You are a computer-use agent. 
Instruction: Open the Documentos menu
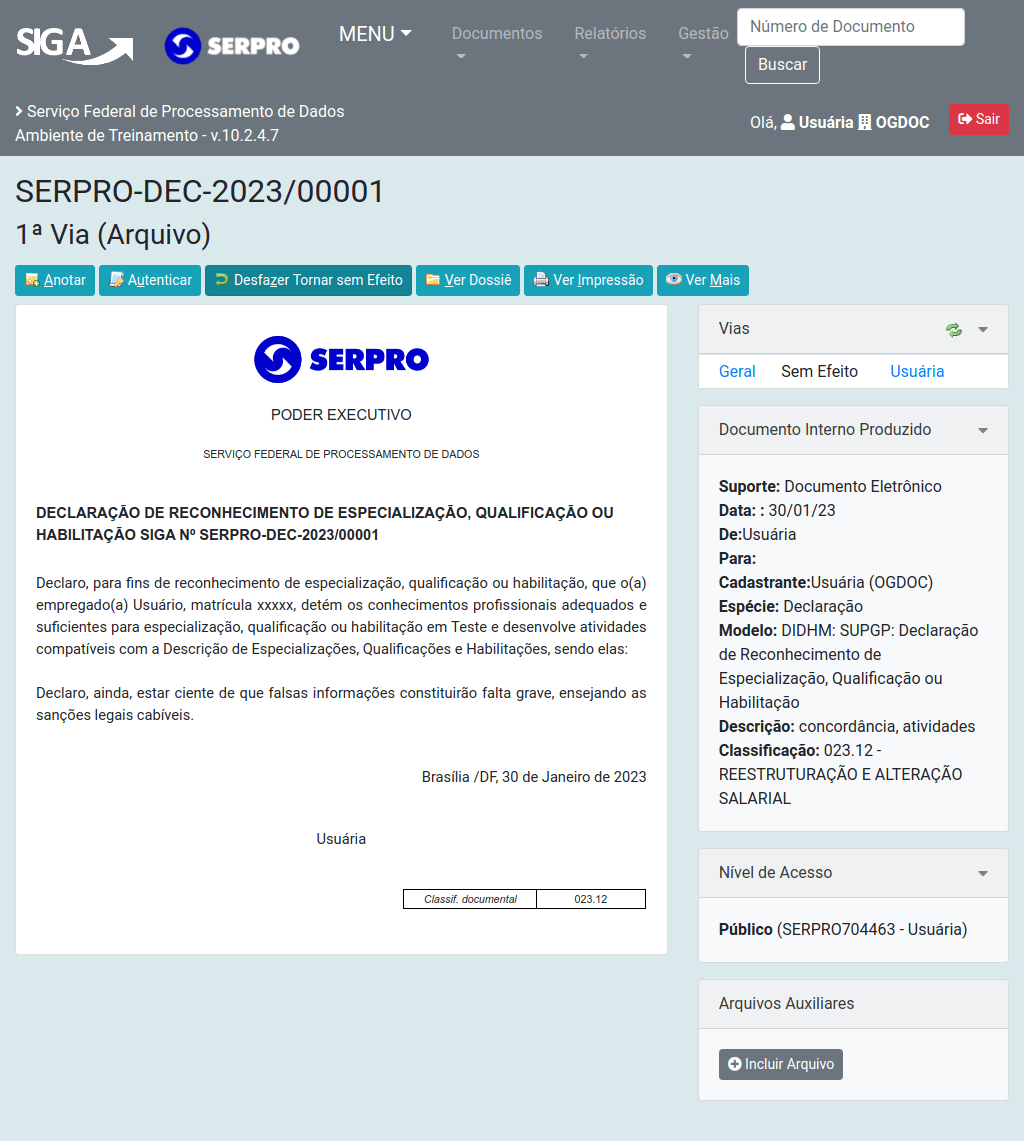point(496,41)
